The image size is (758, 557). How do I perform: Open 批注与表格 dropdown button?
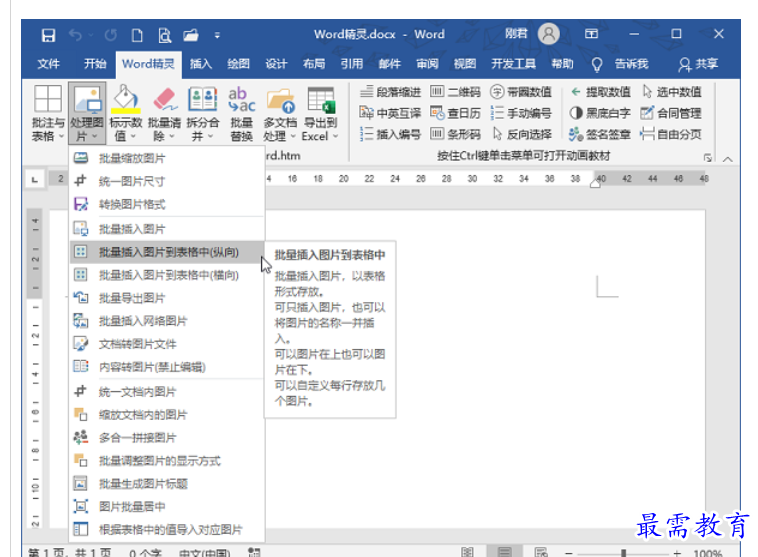(48, 114)
